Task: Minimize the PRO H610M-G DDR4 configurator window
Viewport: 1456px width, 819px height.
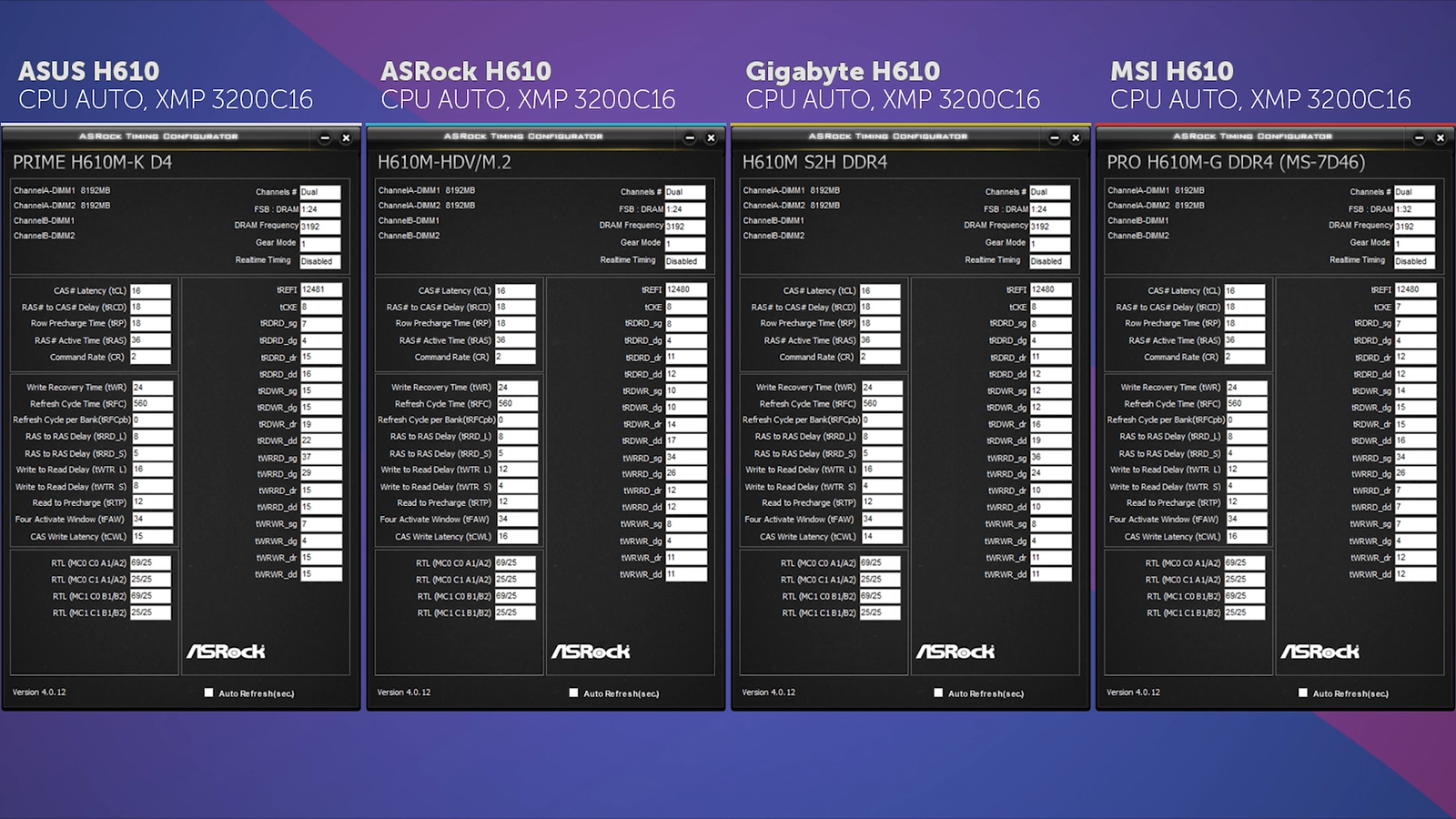Action: (1420, 138)
